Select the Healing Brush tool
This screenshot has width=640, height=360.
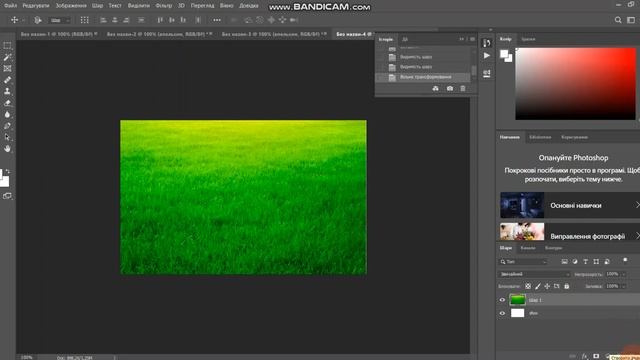(7, 80)
